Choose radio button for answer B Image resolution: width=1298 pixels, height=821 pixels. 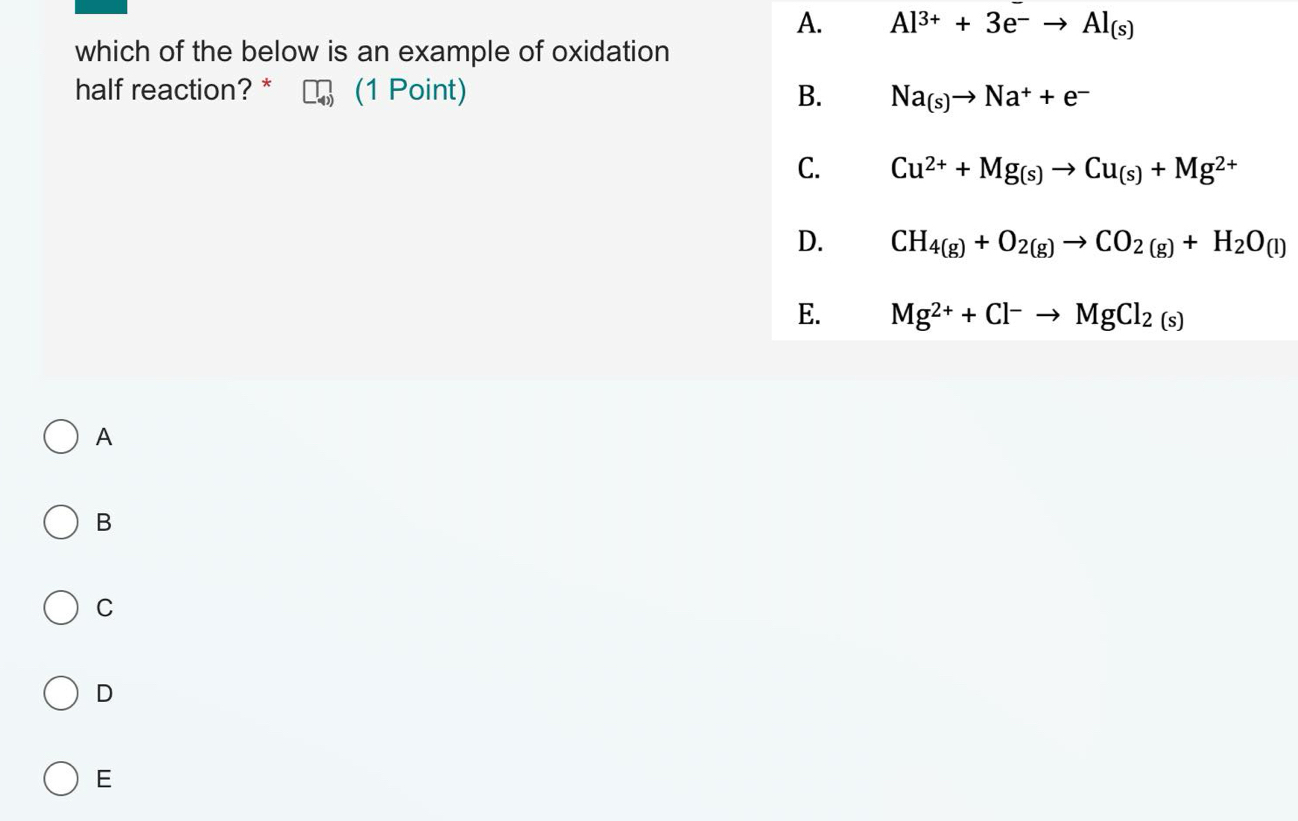click(61, 522)
